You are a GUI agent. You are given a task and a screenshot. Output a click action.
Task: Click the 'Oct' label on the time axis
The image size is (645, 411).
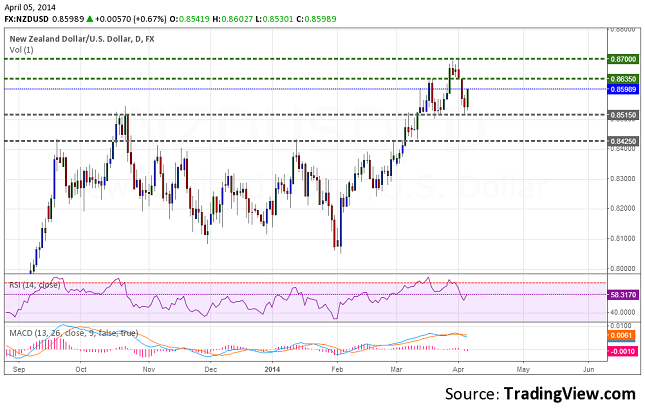81,369
